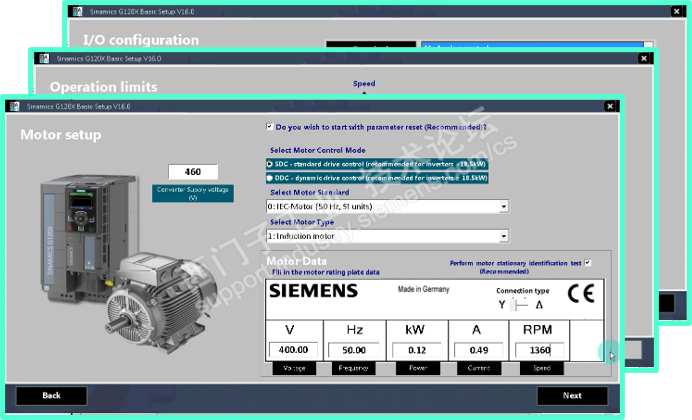Click the SIEMENS logo on rating plate
692x420 pixels.
313,291
